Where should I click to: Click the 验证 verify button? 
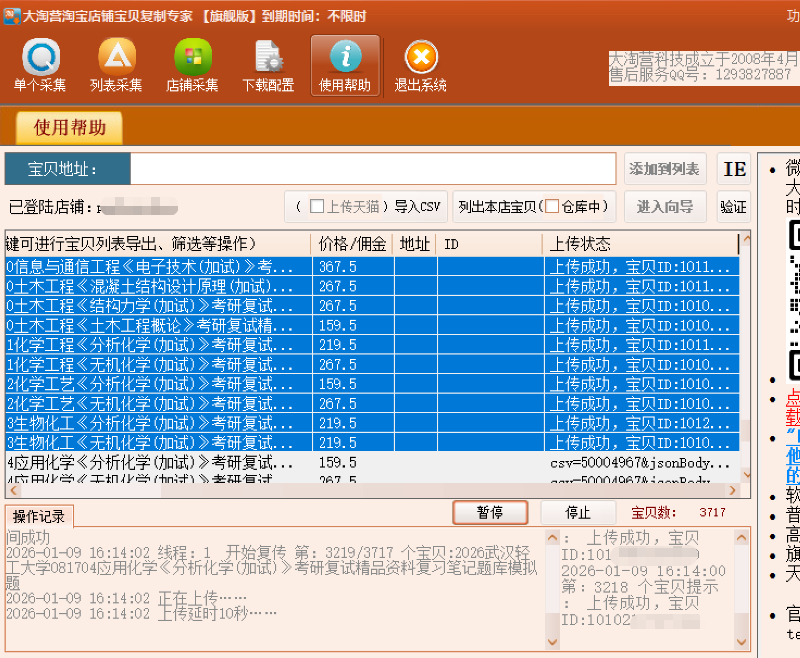pos(733,207)
